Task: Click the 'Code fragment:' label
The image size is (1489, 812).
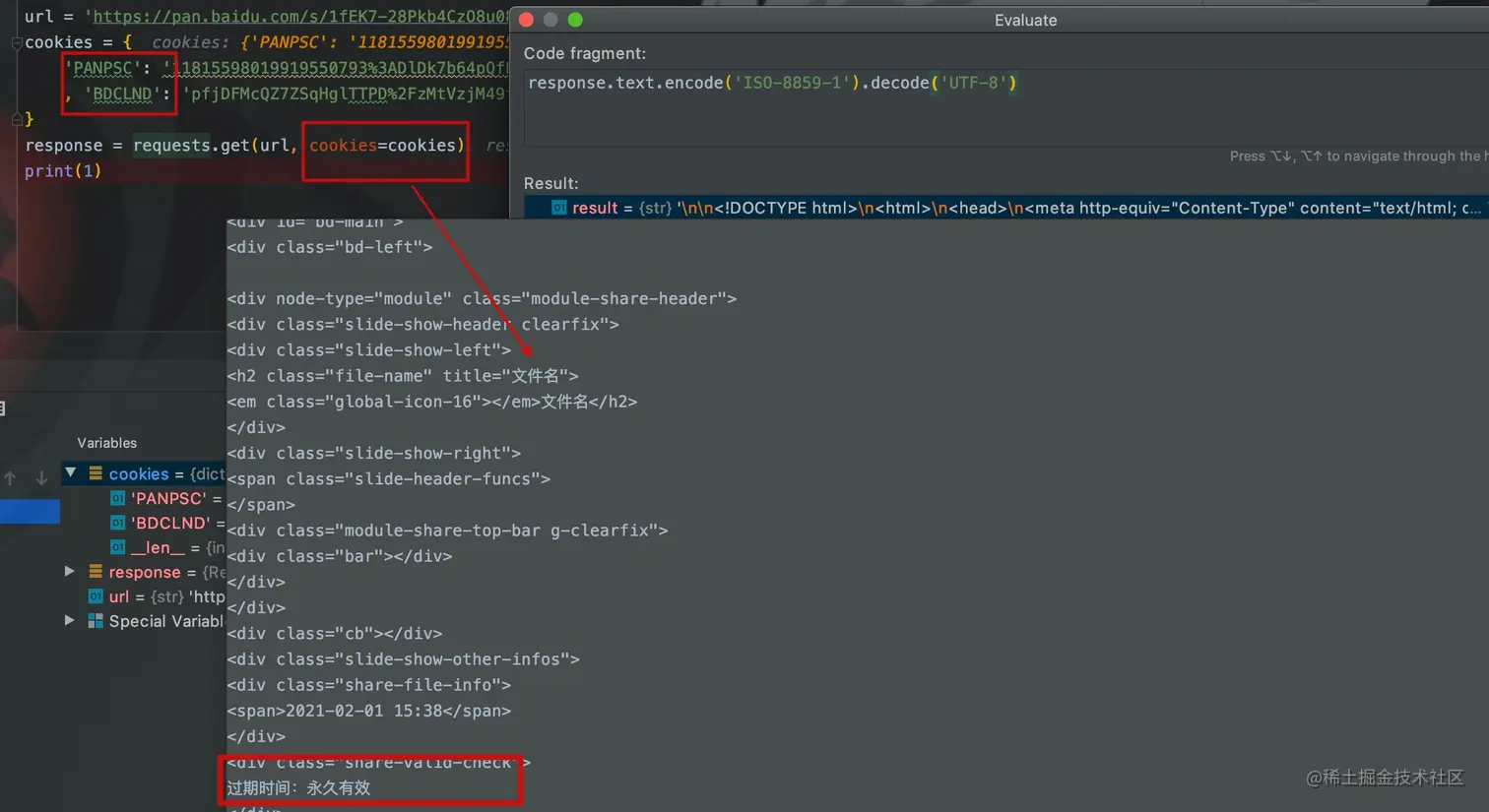Action: [x=585, y=53]
